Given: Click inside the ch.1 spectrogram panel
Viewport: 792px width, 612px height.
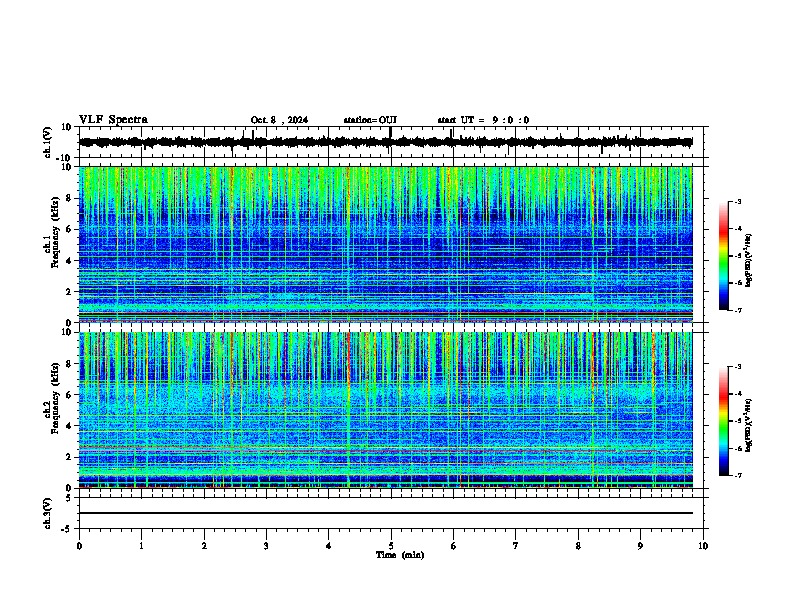Looking at the screenshot, I should [386, 244].
